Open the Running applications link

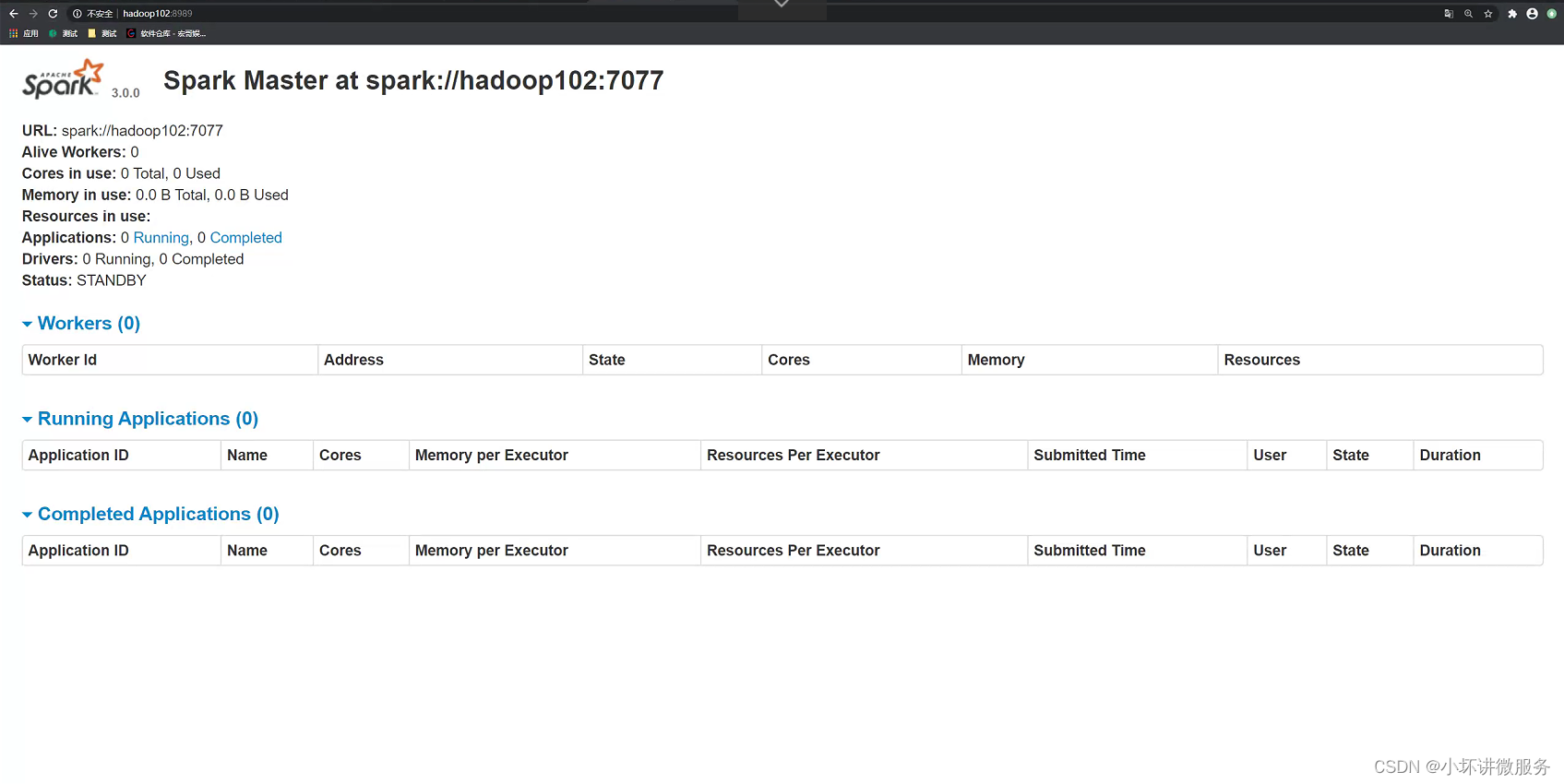tap(161, 238)
